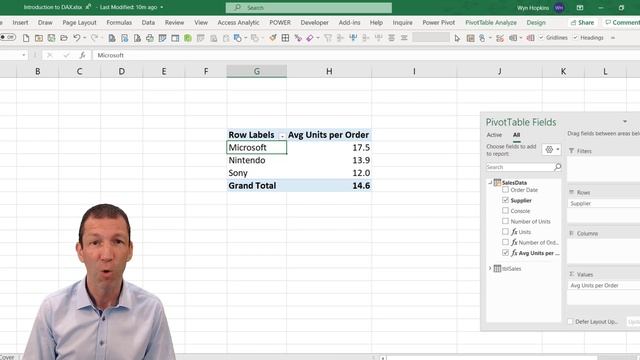Open the Design ribbon tab

pyautogui.click(x=536, y=22)
